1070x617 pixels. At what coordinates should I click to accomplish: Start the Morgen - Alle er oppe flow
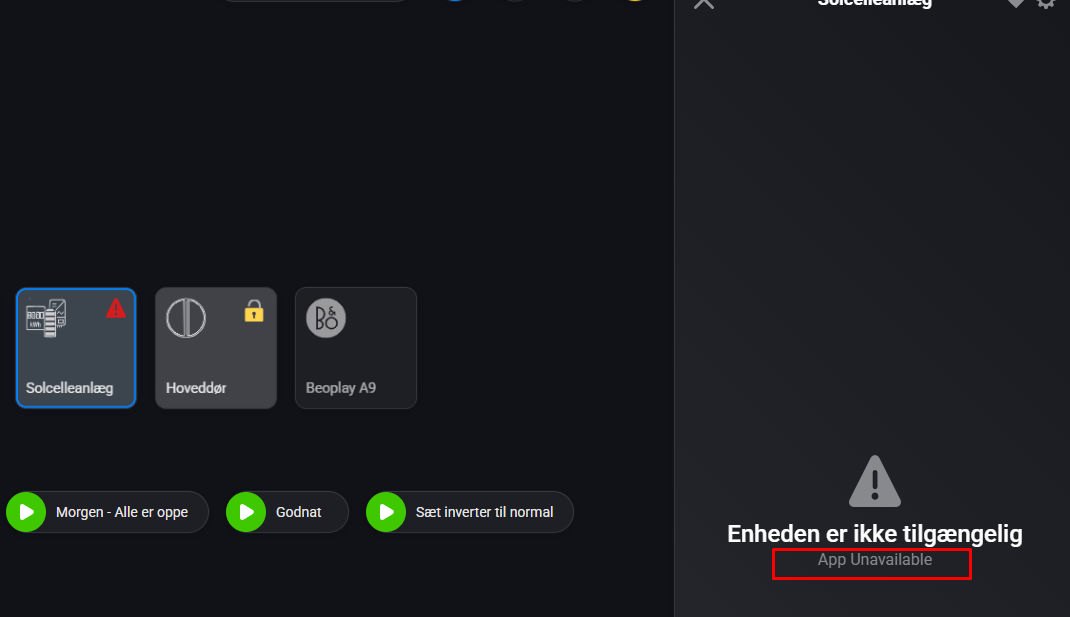coord(26,512)
